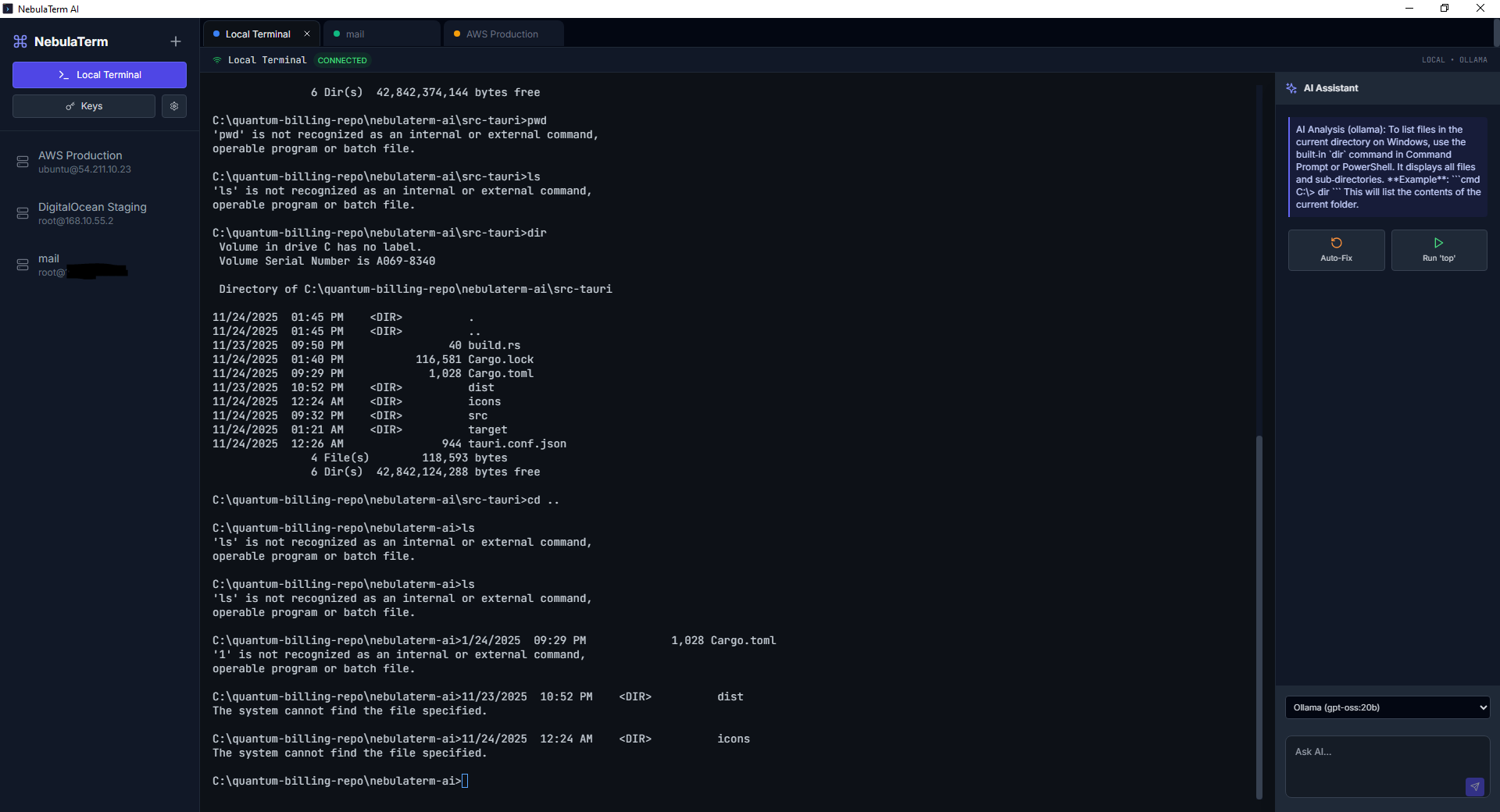The width and height of the screenshot is (1500, 812).
Task: Click the Auto-Fix button
Action: (x=1336, y=250)
